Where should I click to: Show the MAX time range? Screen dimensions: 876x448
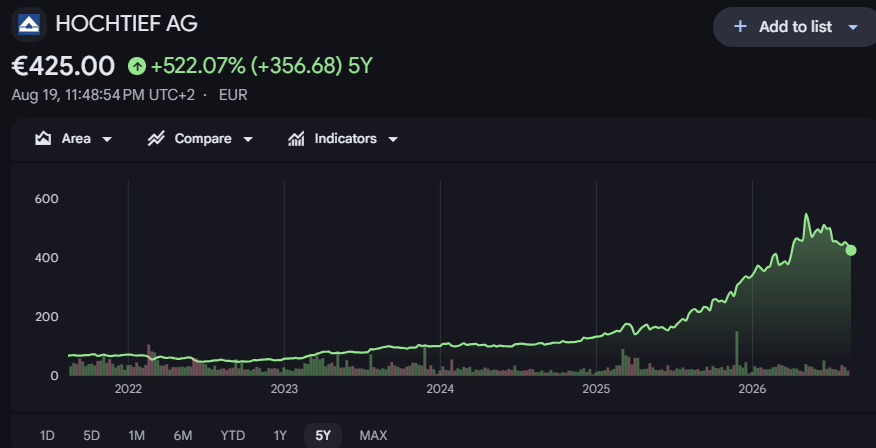[373, 436]
